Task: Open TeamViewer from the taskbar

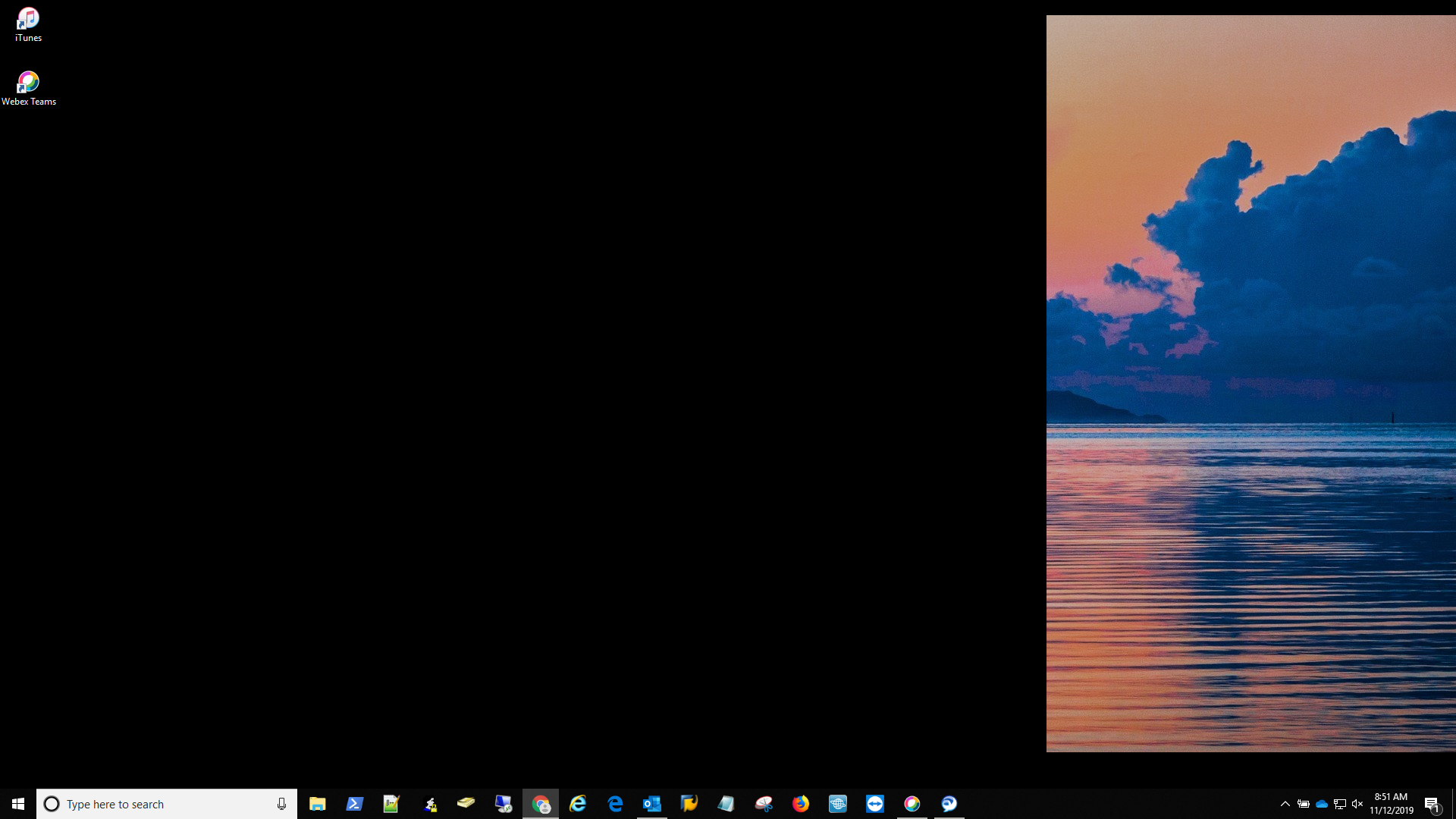Action: [876, 803]
